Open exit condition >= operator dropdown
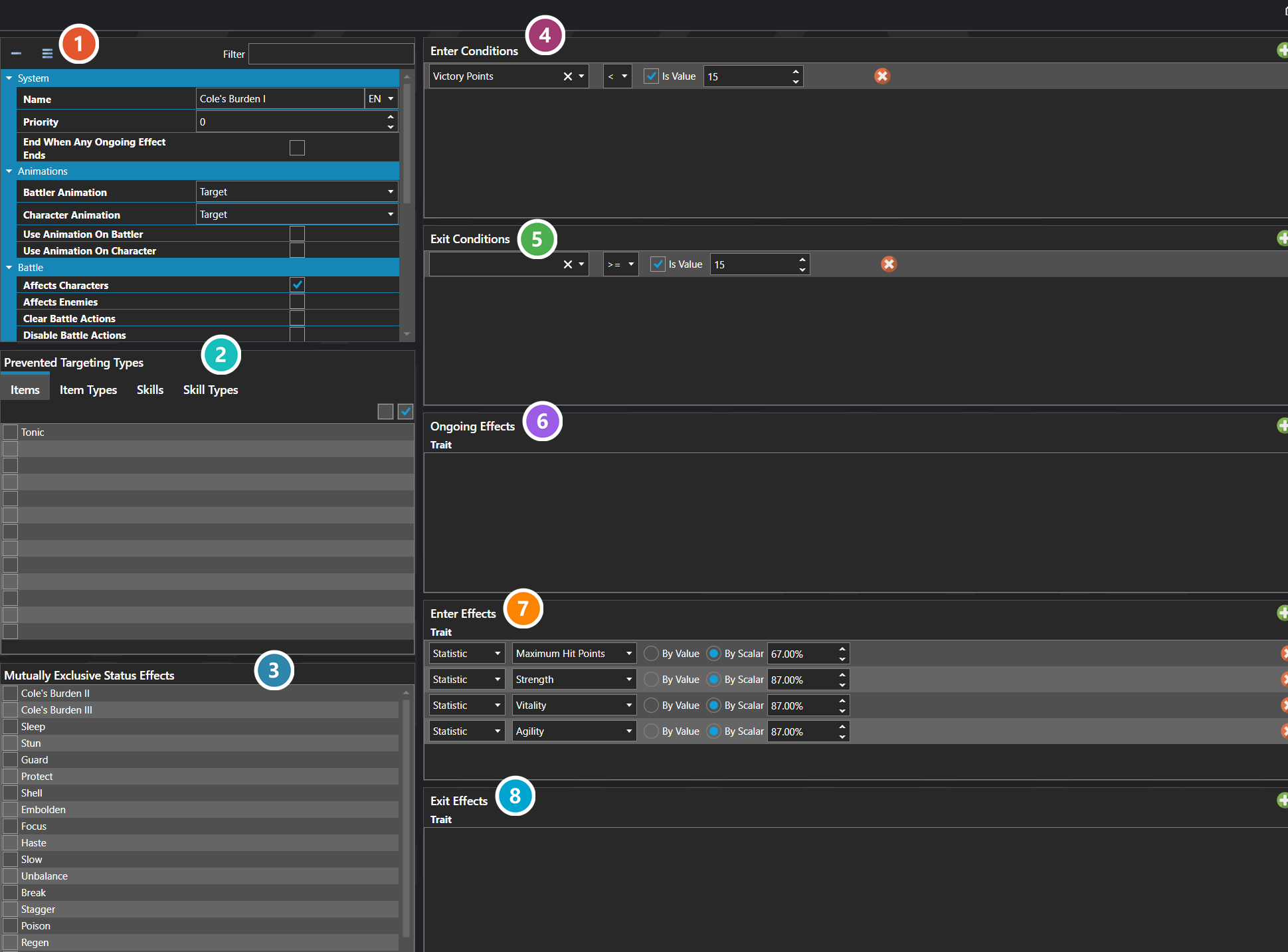The image size is (1288, 952). (621, 264)
